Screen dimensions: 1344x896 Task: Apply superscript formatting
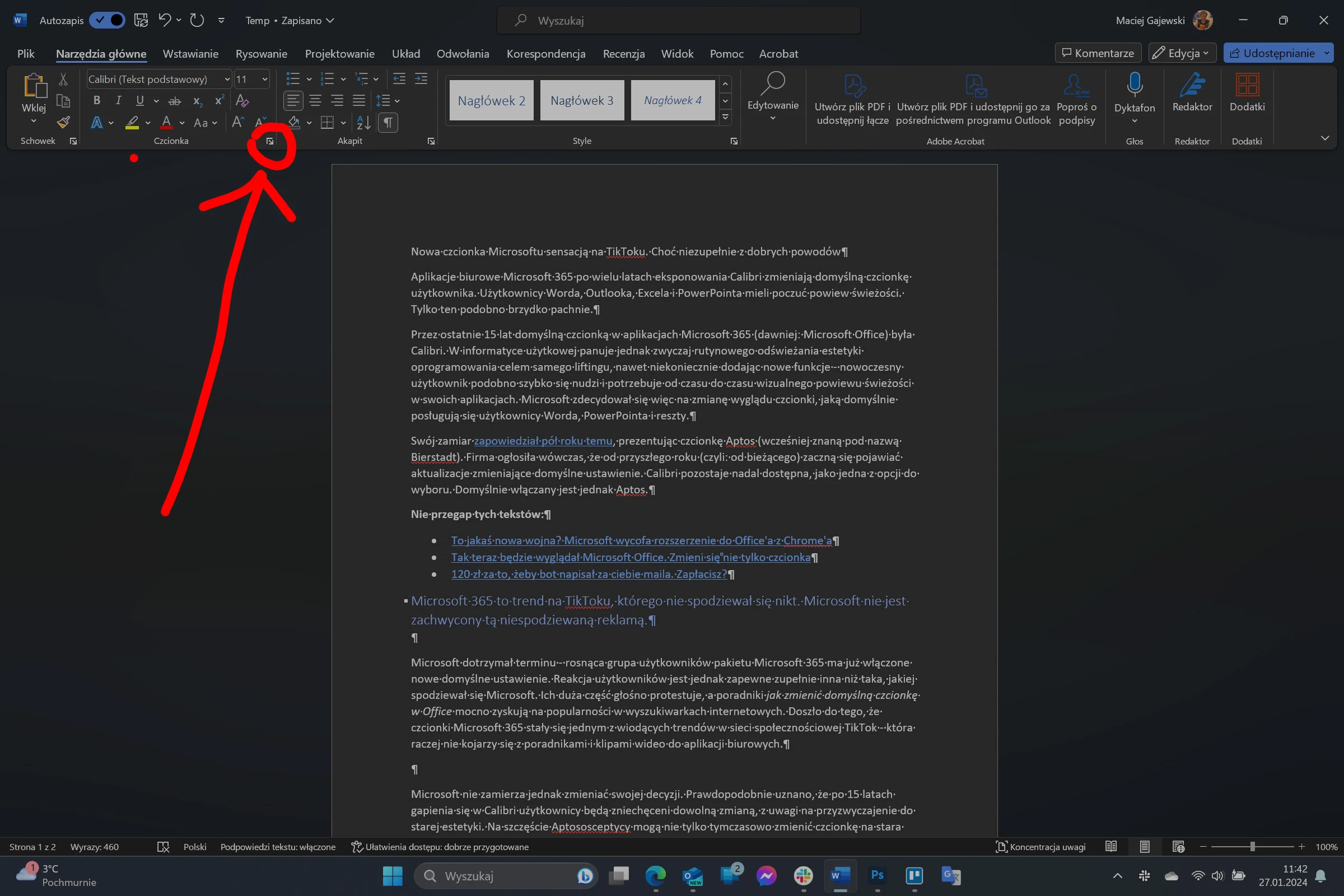point(219,101)
